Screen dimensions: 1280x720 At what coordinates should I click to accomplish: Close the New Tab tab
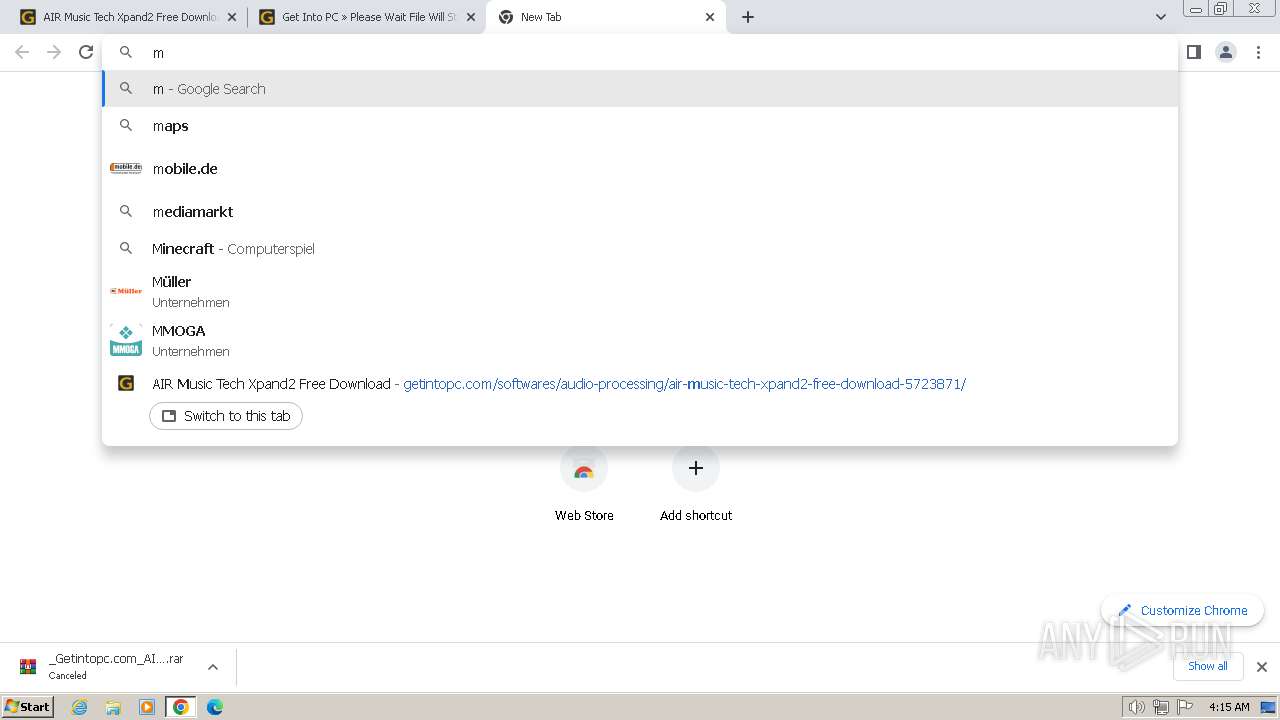coord(710,17)
